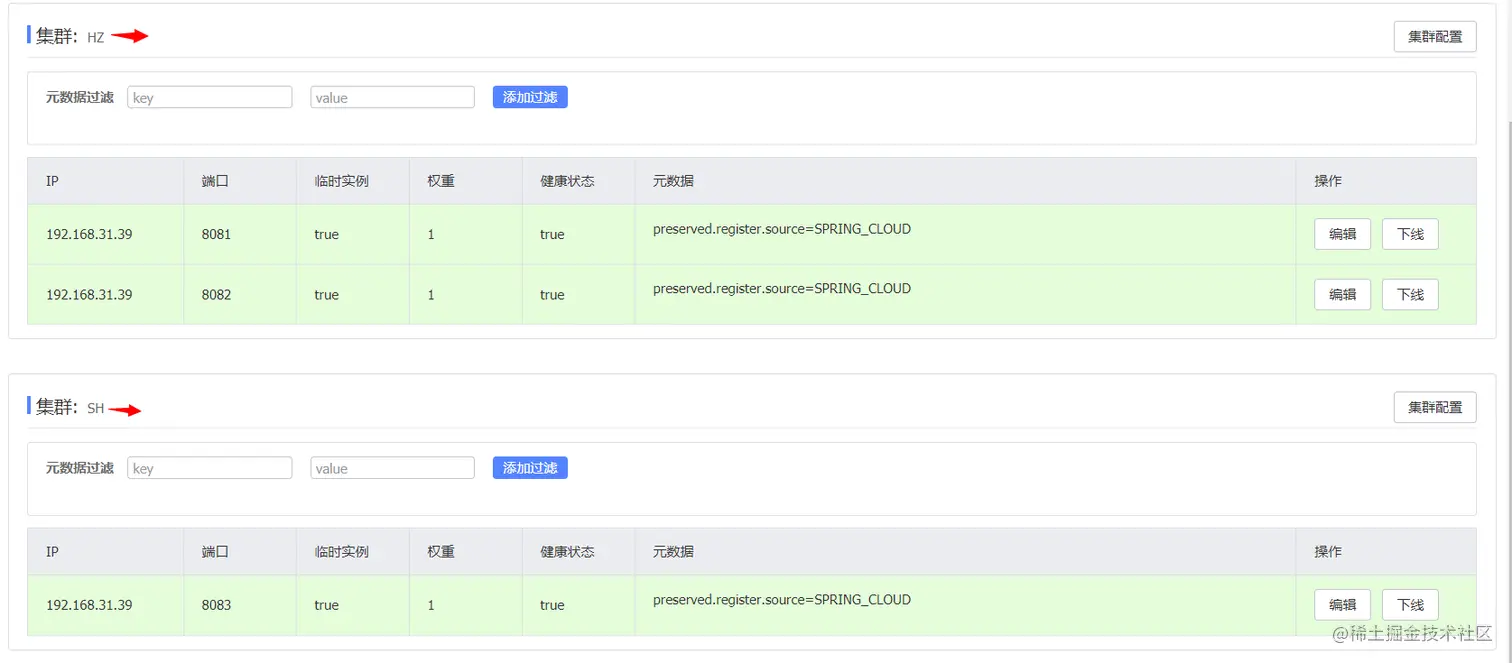Click the 元数据过滤 label in SH cluster
This screenshot has height=663, width=1512.
[x=80, y=468]
